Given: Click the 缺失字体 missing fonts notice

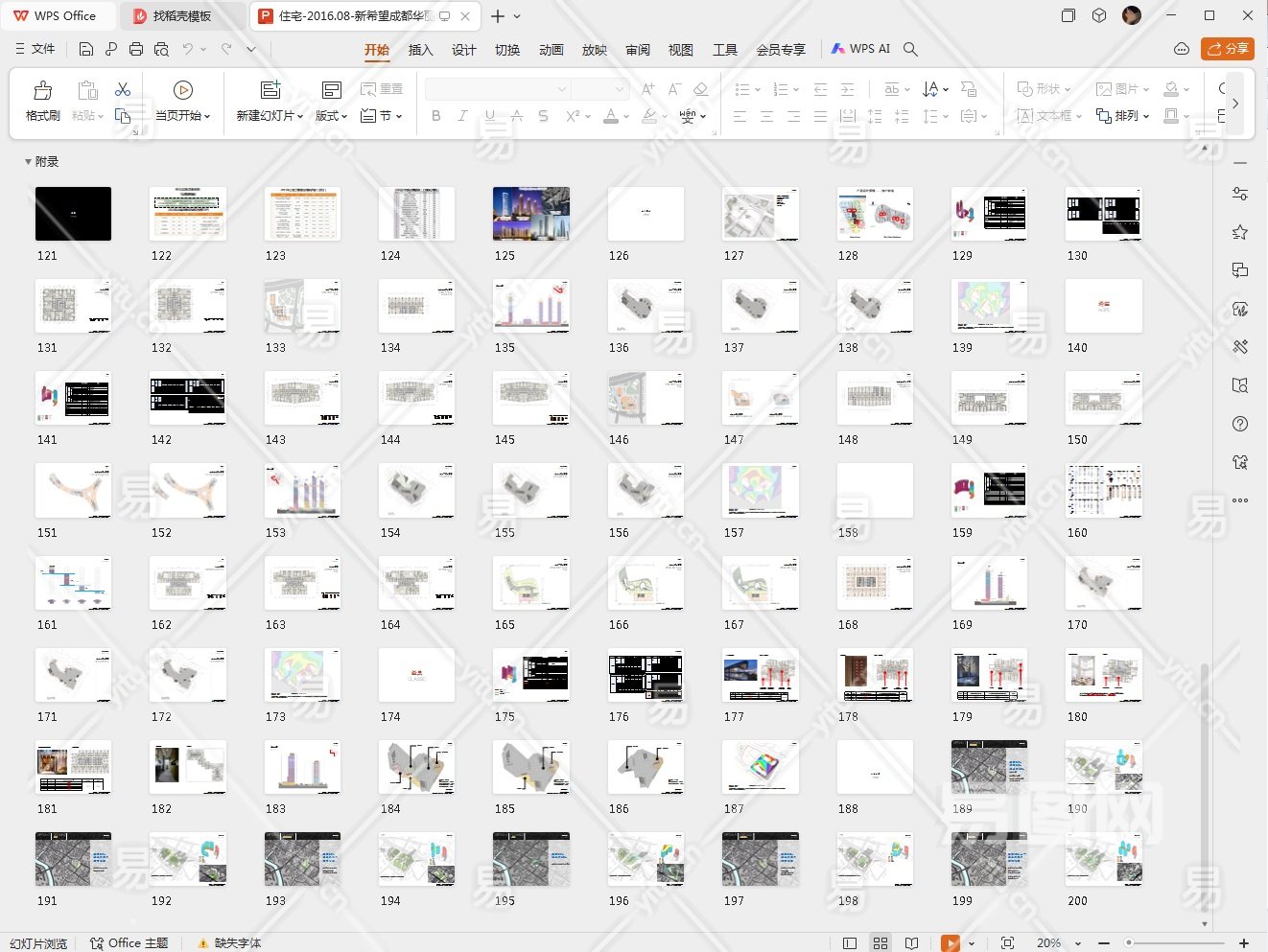Looking at the screenshot, I should pyautogui.click(x=229, y=943).
